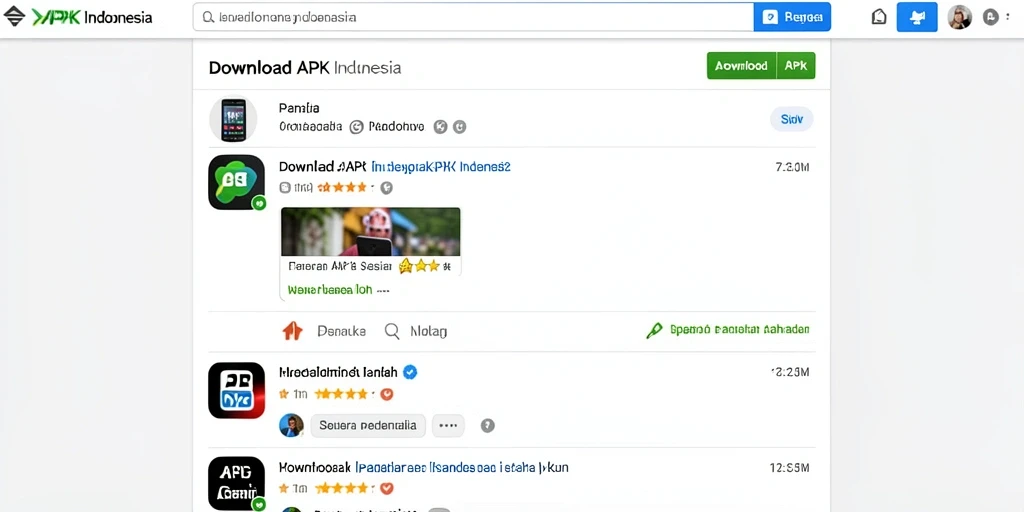
Task: Click the green pencil edit icon
Action: (654, 330)
